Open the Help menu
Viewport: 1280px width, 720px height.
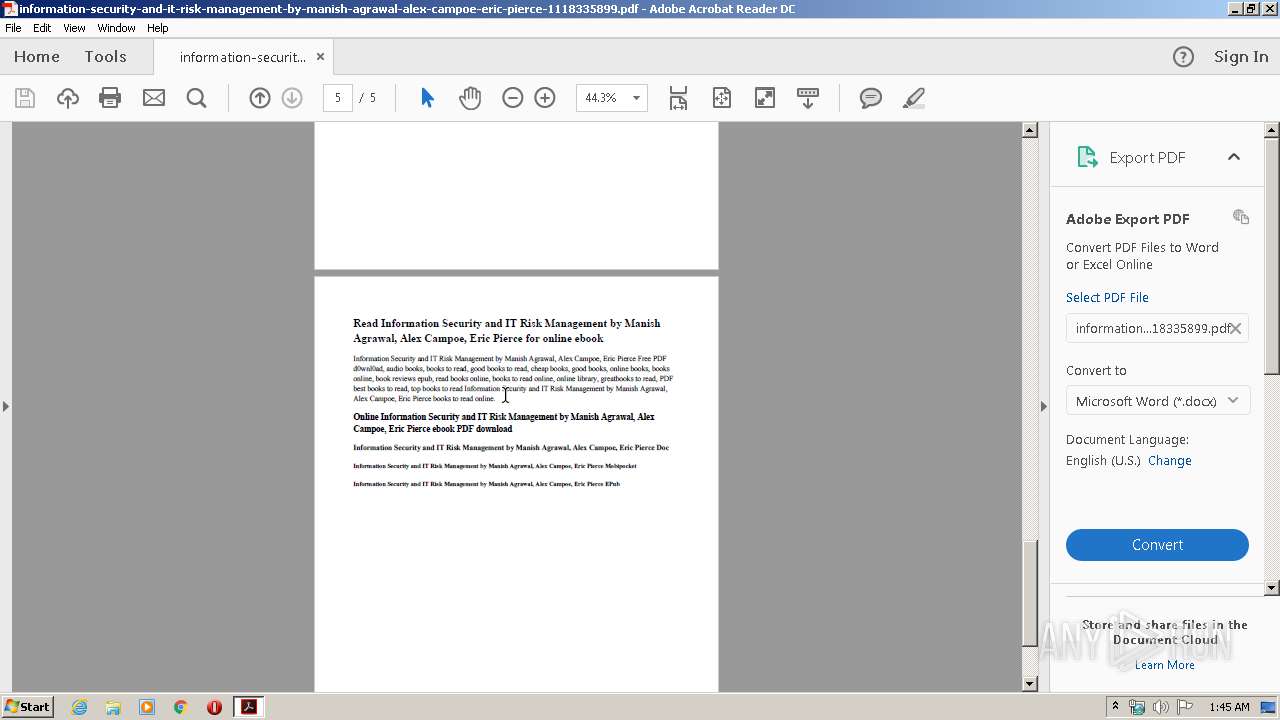[158, 28]
